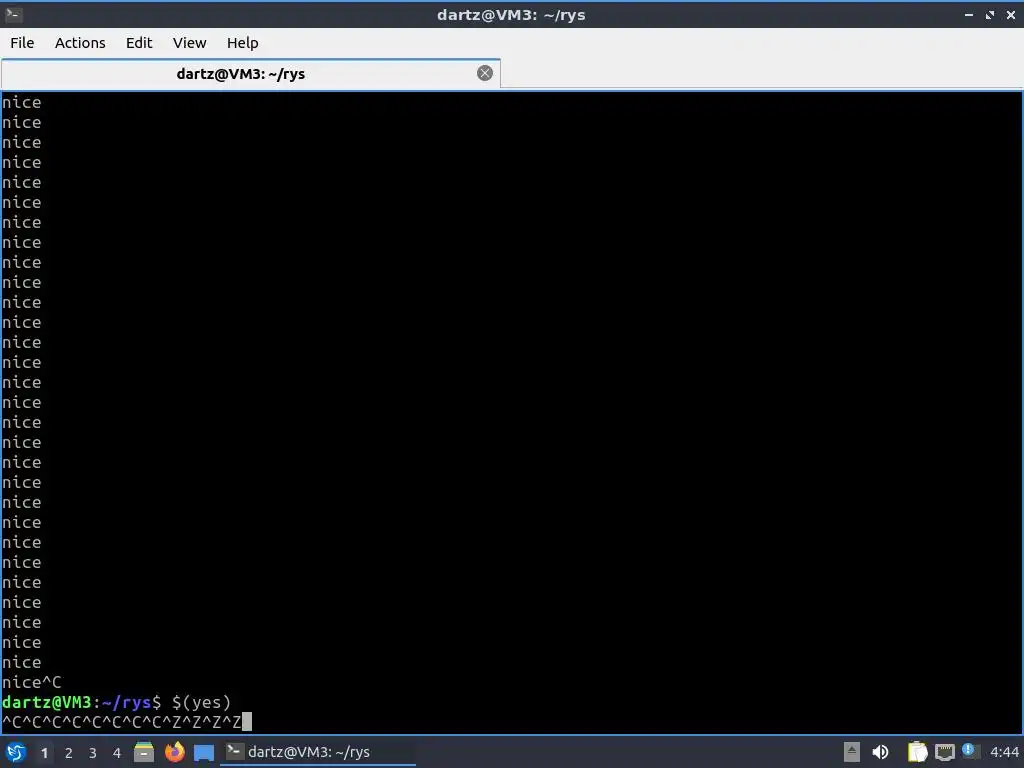Open the volume control icon
This screenshot has height=768, width=1024.
pyautogui.click(x=880, y=752)
